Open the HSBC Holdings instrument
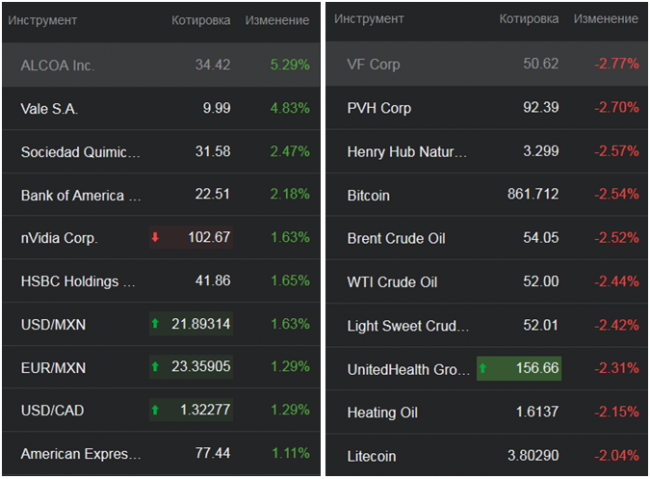Image resolution: width=650 pixels, height=479 pixels. (78, 281)
